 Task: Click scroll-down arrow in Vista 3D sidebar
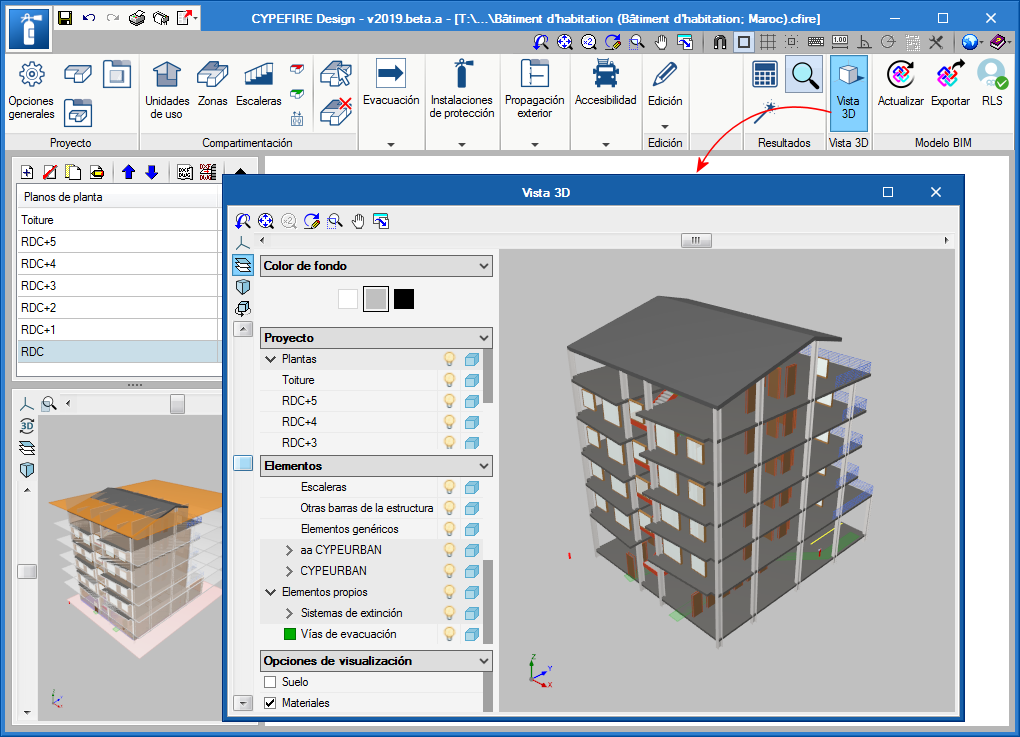[x=243, y=703]
